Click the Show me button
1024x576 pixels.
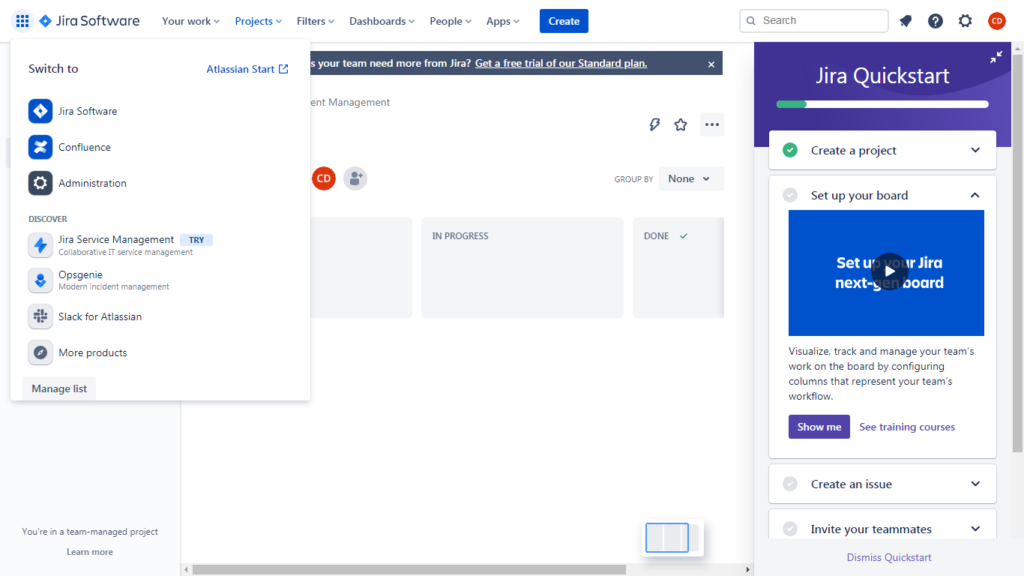819,426
